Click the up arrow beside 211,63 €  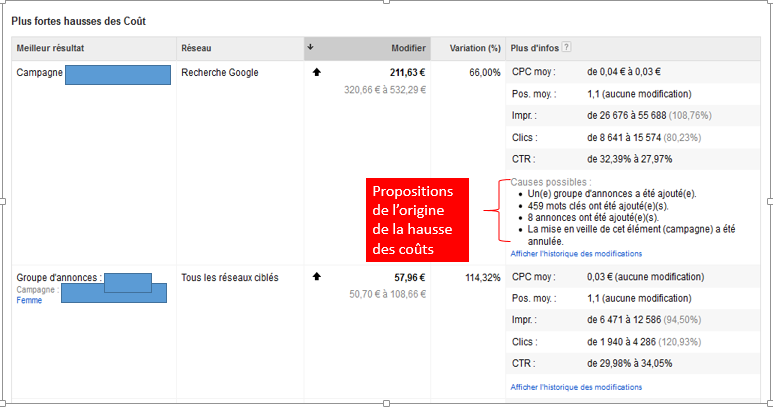[316, 72]
